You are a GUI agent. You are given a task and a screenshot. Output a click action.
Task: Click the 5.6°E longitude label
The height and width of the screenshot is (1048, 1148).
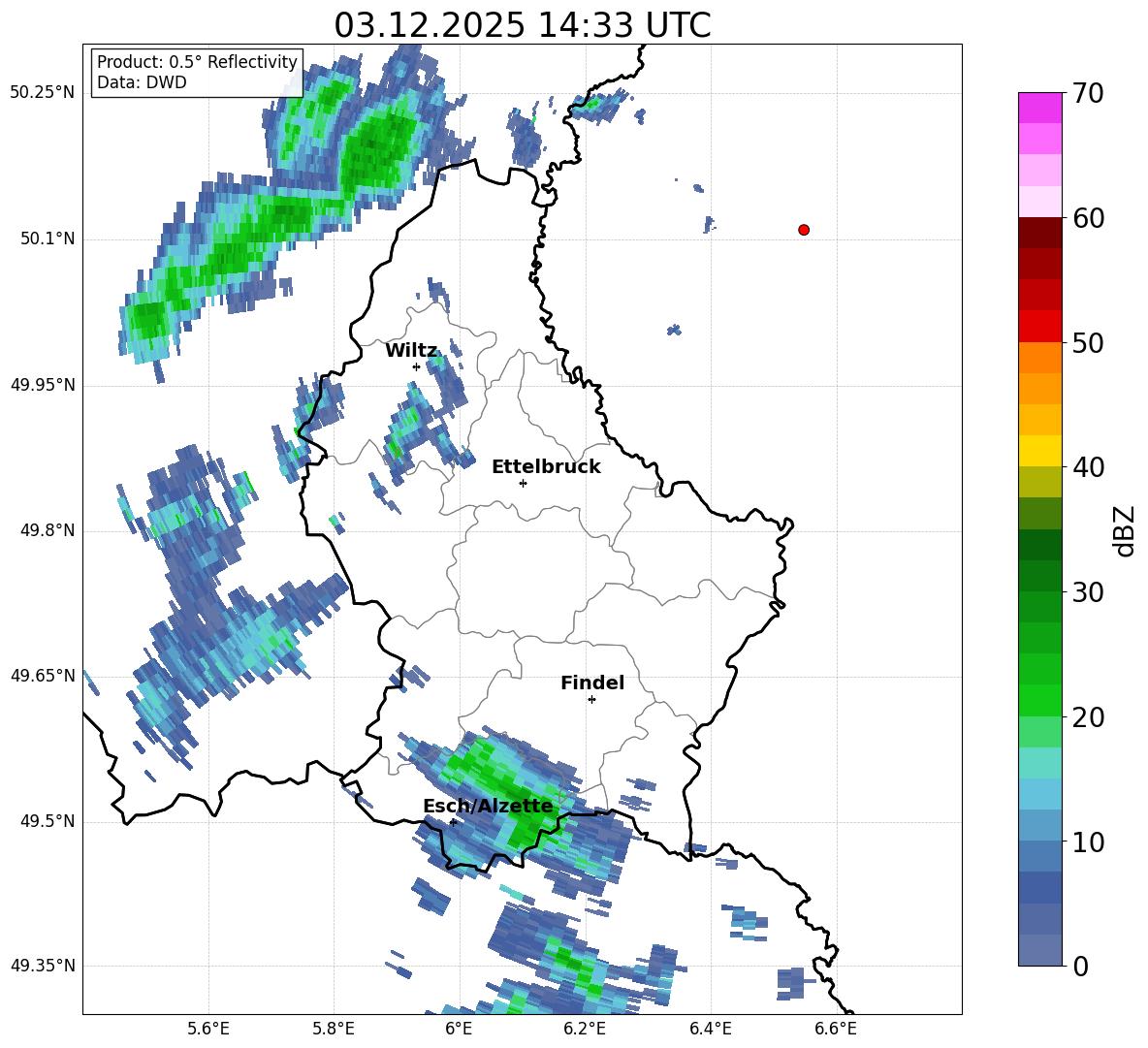(x=208, y=1029)
